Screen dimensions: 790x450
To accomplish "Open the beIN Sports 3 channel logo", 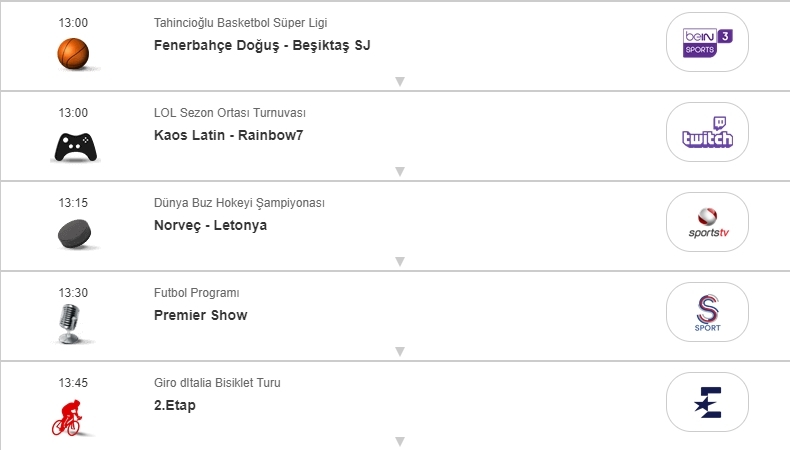I will [x=707, y=42].
